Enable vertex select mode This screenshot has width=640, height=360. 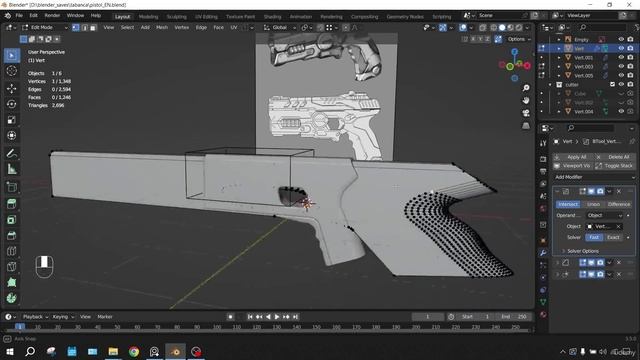point(76,27)
